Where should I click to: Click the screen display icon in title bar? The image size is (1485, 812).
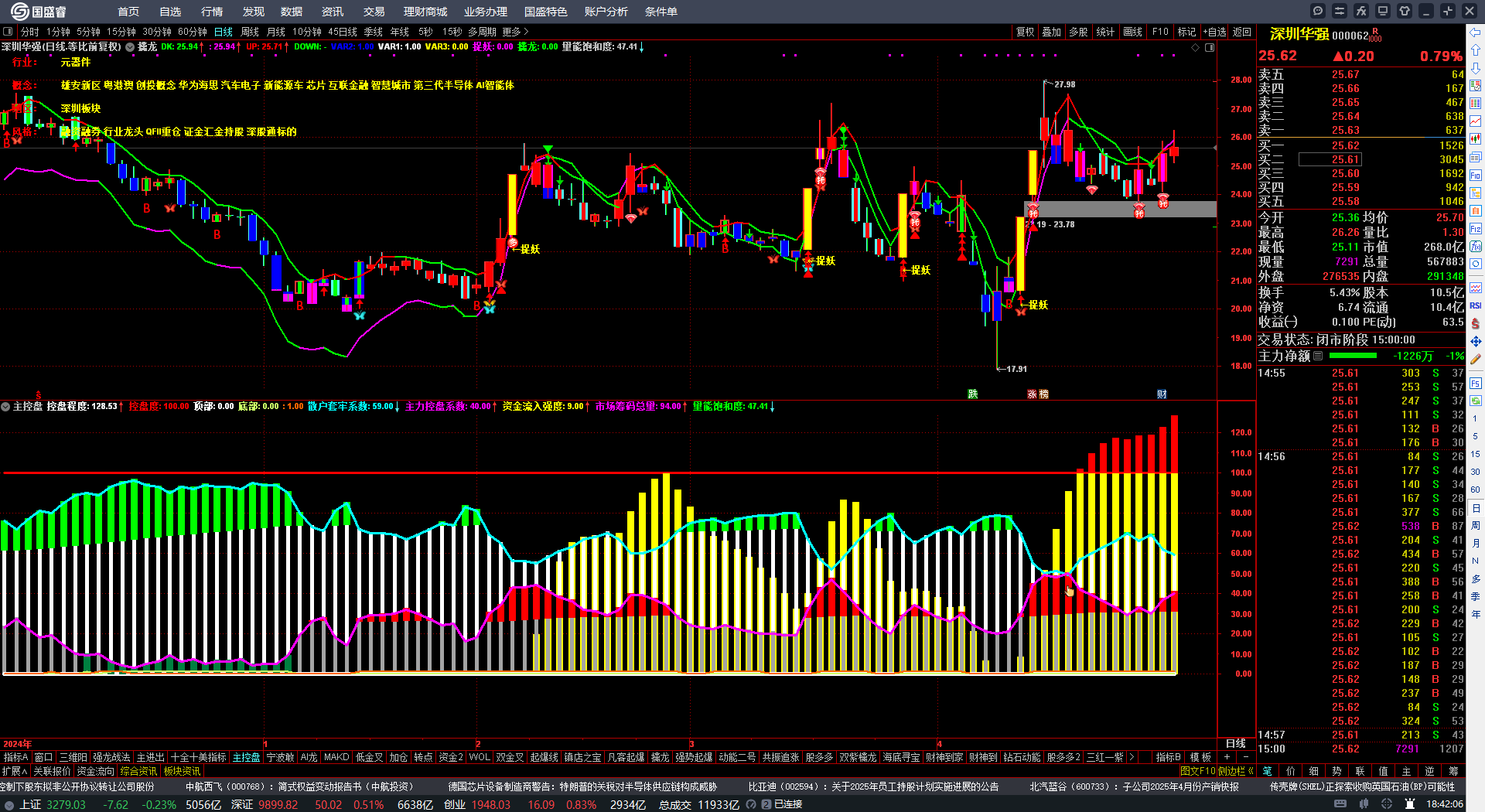click(1383, 11)
